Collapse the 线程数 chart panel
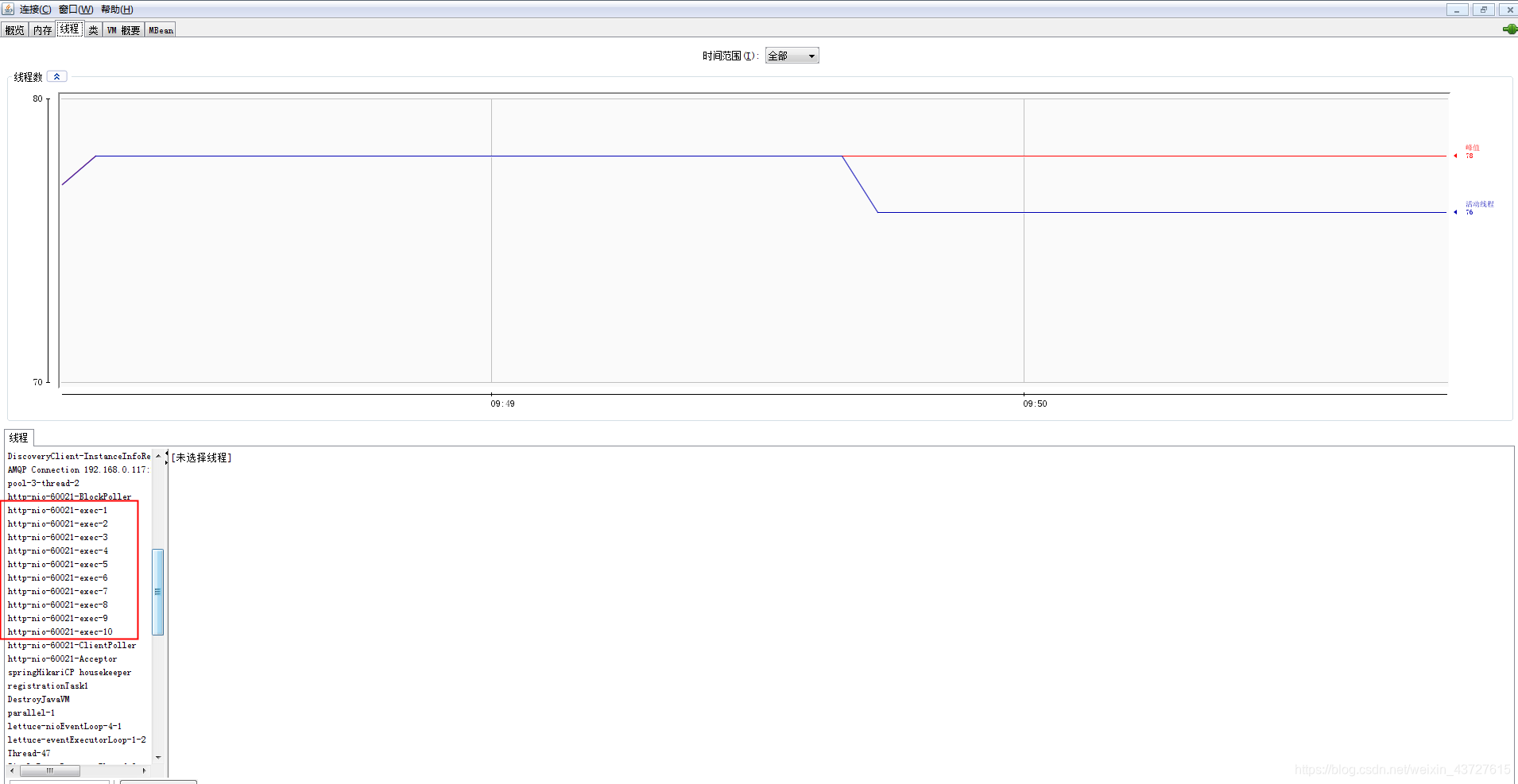The width and height of the screenshot is (1518, 784). pos(57,76)
